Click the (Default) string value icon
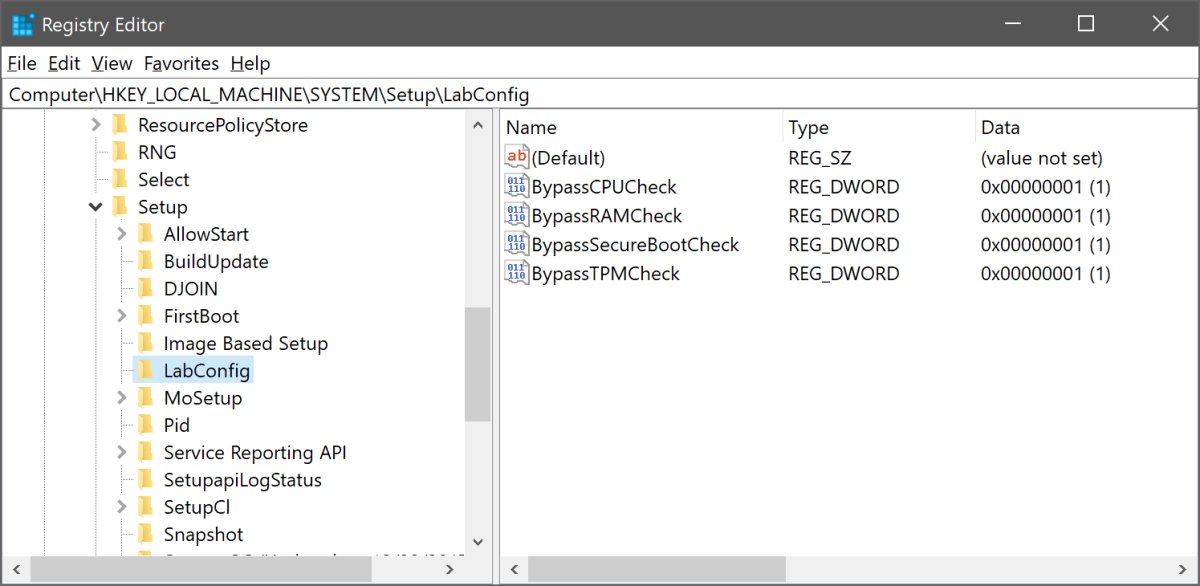This screenshot has width=1200, height=586. click(517, 158)
